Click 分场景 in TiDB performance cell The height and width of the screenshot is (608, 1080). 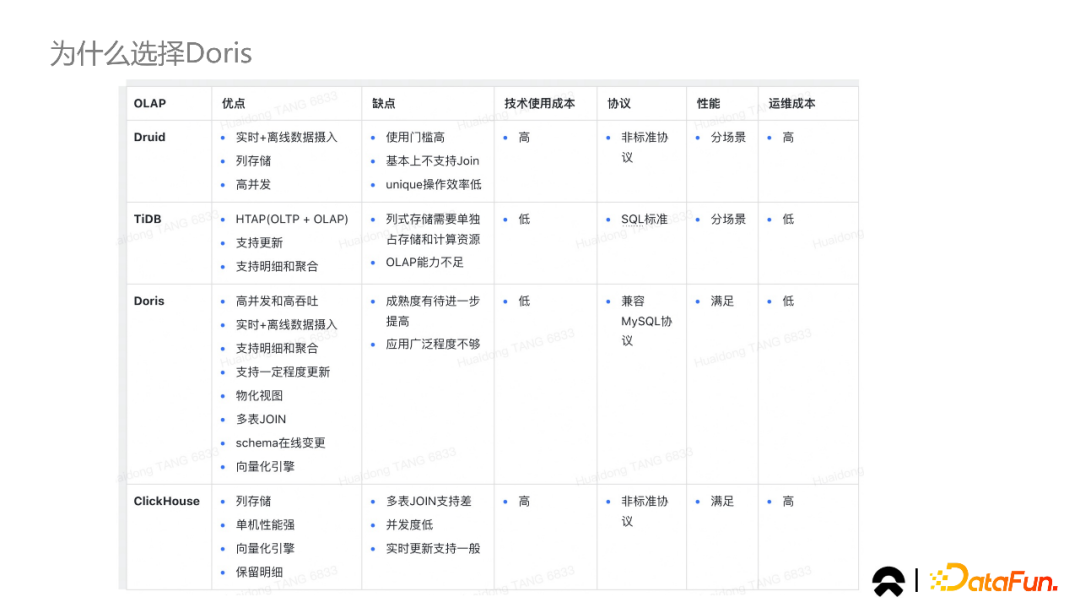(728, 219)
